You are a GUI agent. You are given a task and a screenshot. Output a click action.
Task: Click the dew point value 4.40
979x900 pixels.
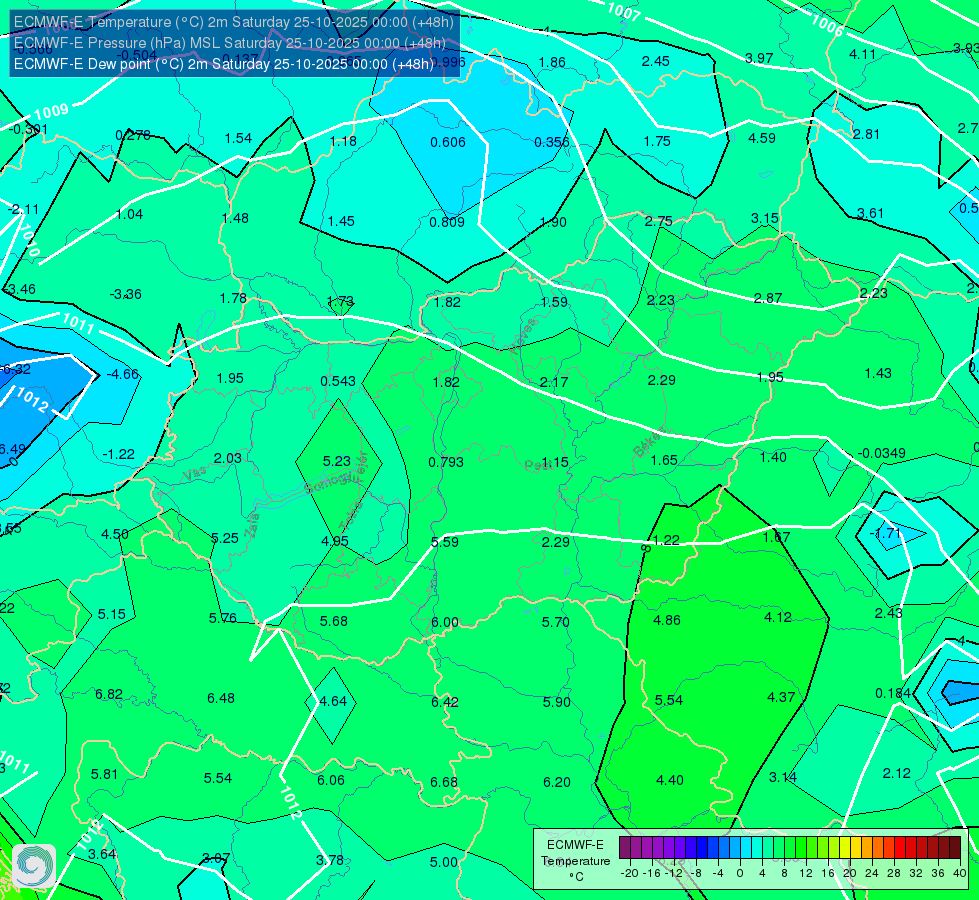point(669,780)
